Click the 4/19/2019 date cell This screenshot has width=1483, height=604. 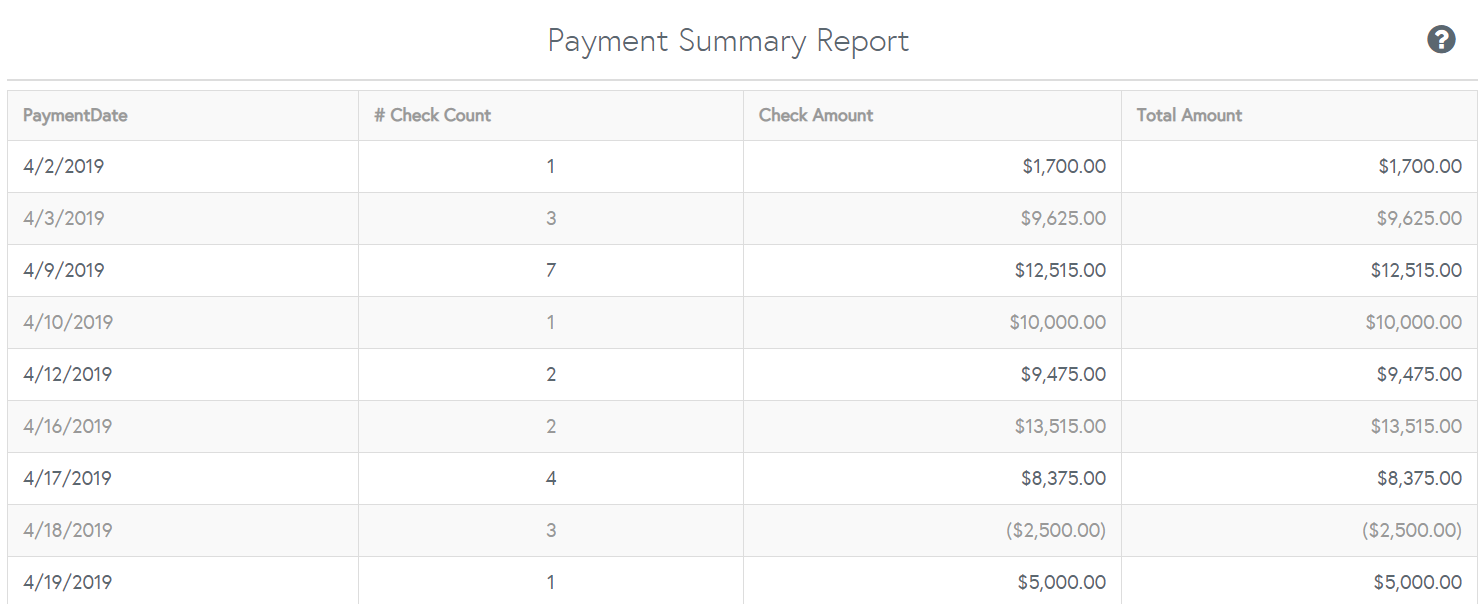[x=68, y=582]
